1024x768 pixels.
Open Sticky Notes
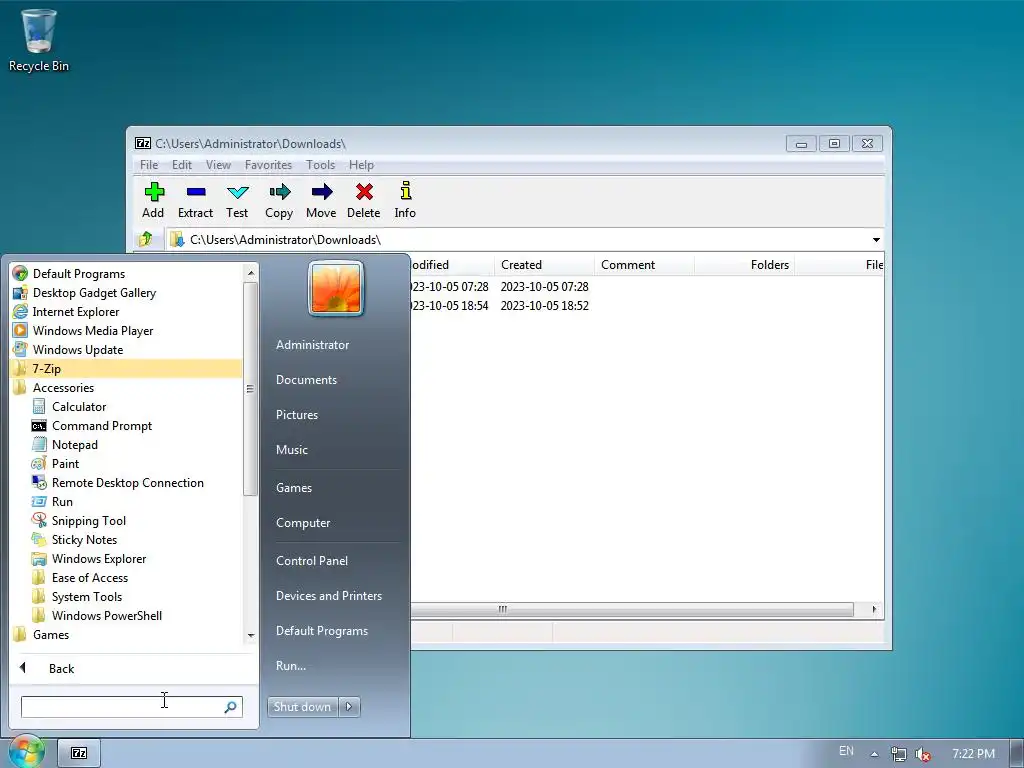(84, 539)
